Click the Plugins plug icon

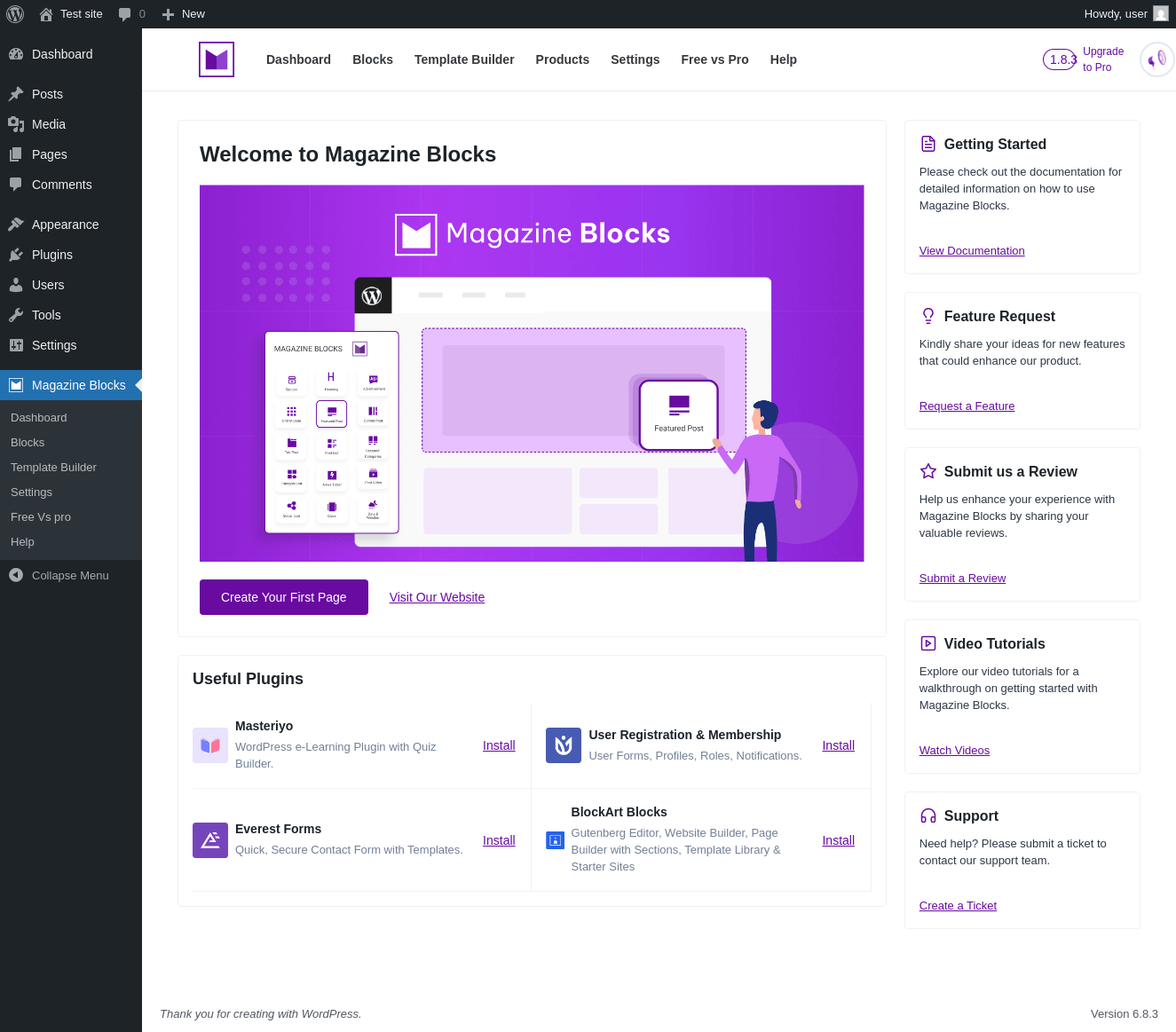(16, 255)
